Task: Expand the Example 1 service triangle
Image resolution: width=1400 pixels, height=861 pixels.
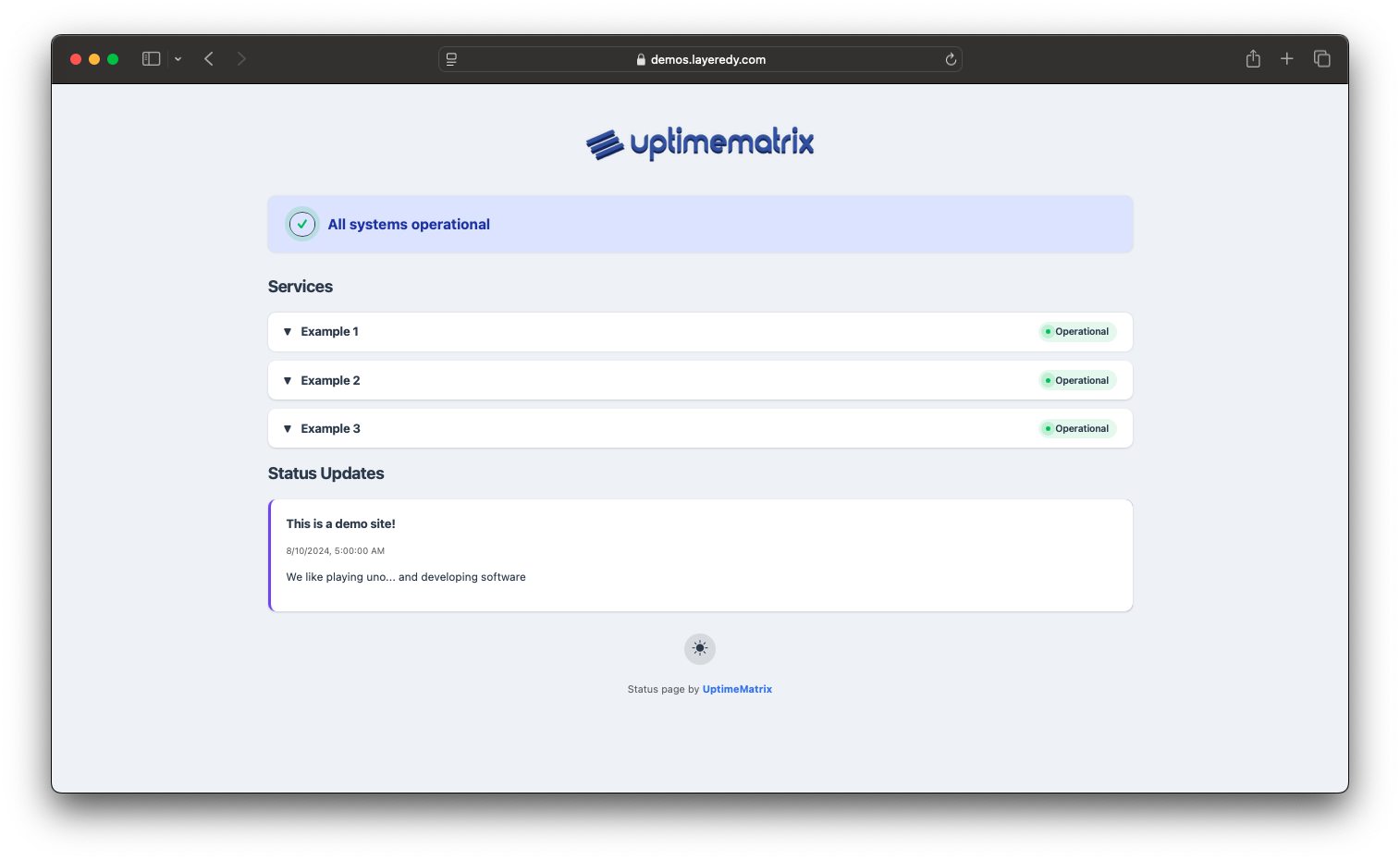Action: pyautogui.click(x=288, y=332)
